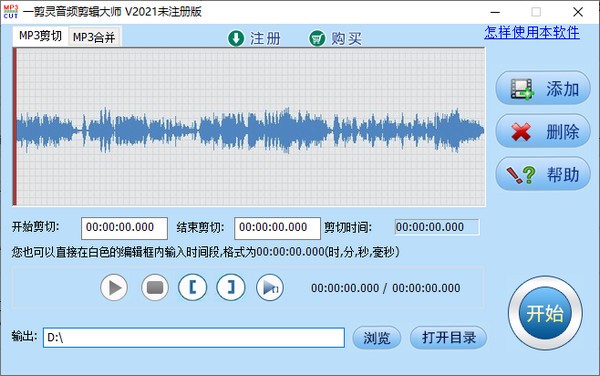The height and width of the screenshot is (376, 600).
Task: Click the red playhead marker on the waveform
Action: click(x=15, y=127)
